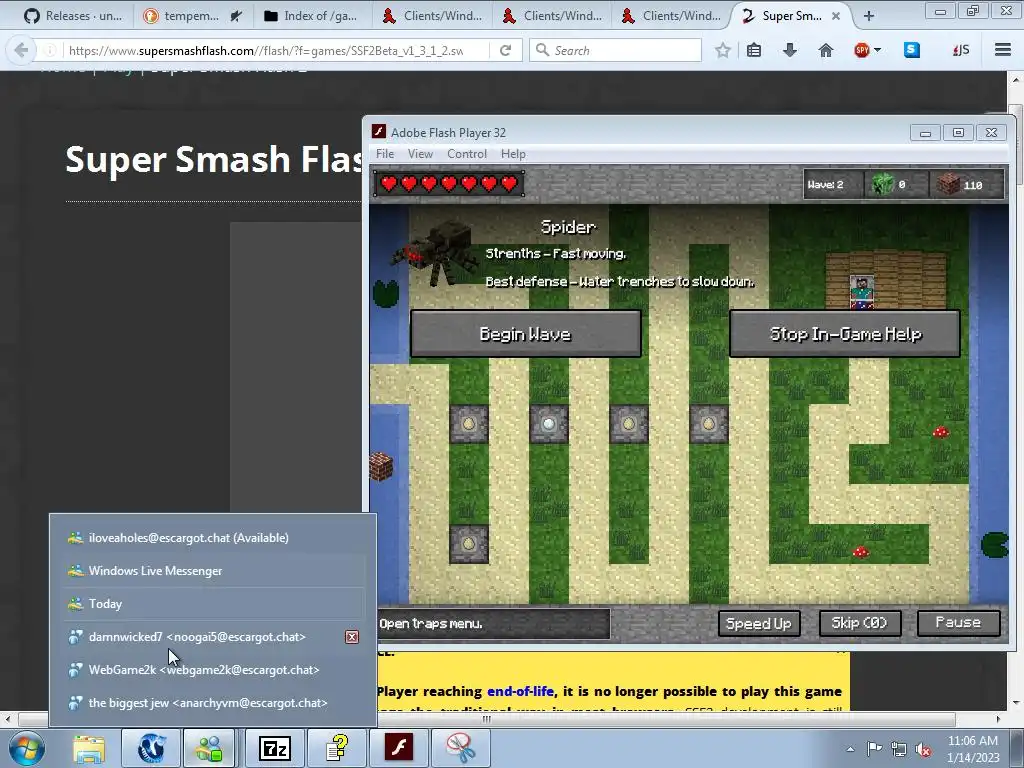Remove damnwicked7 entry with red X

tap(352, 637)
